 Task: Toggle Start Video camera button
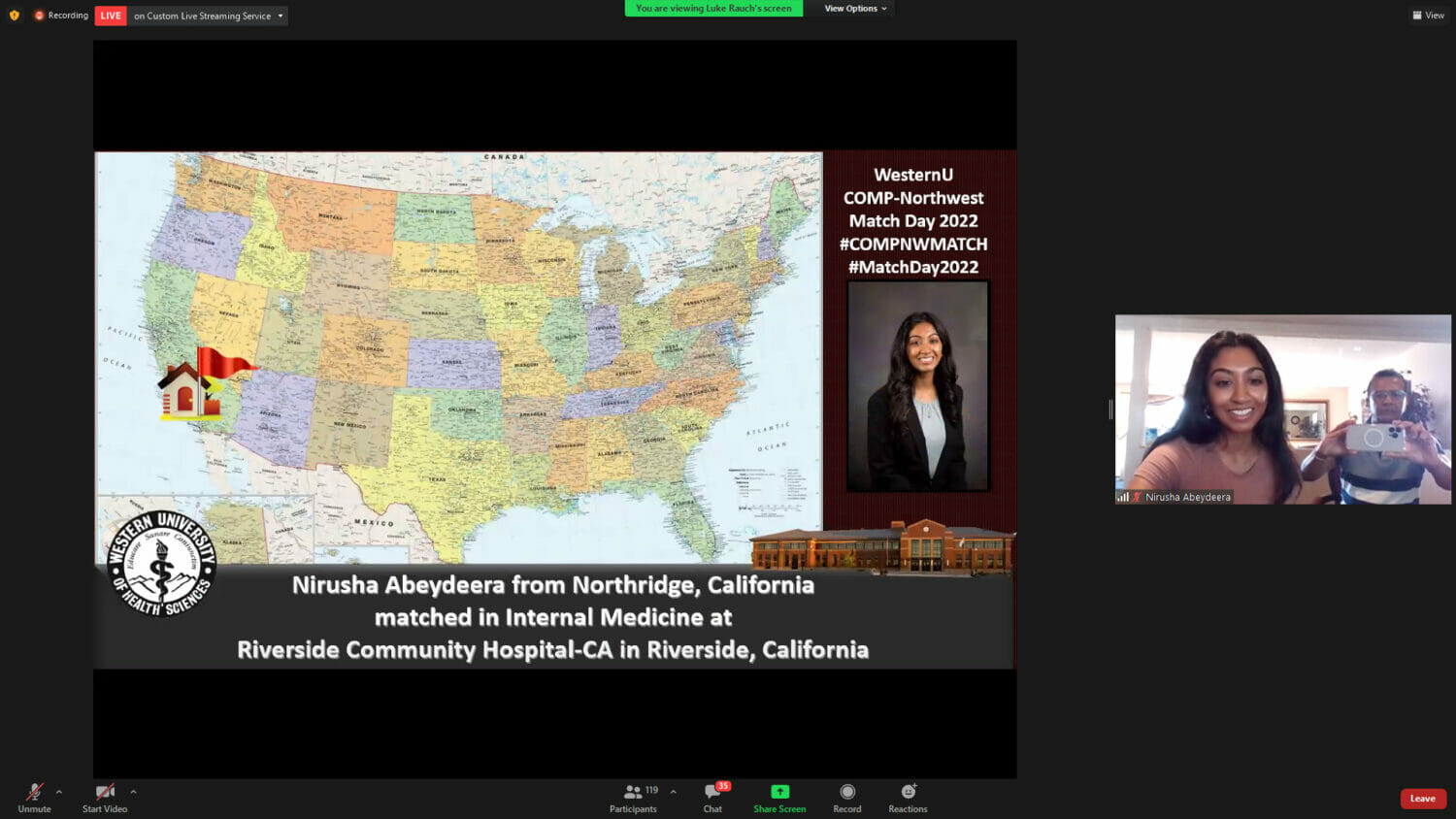105,793
